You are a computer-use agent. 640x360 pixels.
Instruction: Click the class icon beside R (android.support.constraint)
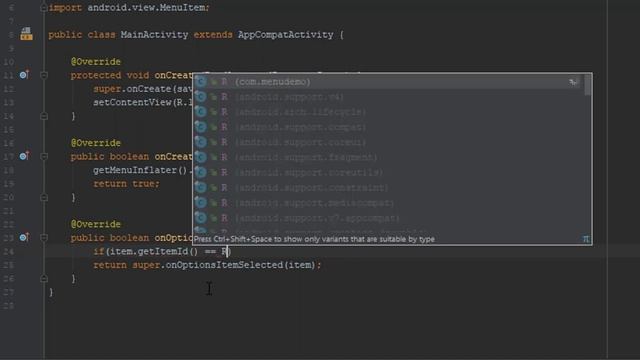pyautogui.click(x=200, y=187)
